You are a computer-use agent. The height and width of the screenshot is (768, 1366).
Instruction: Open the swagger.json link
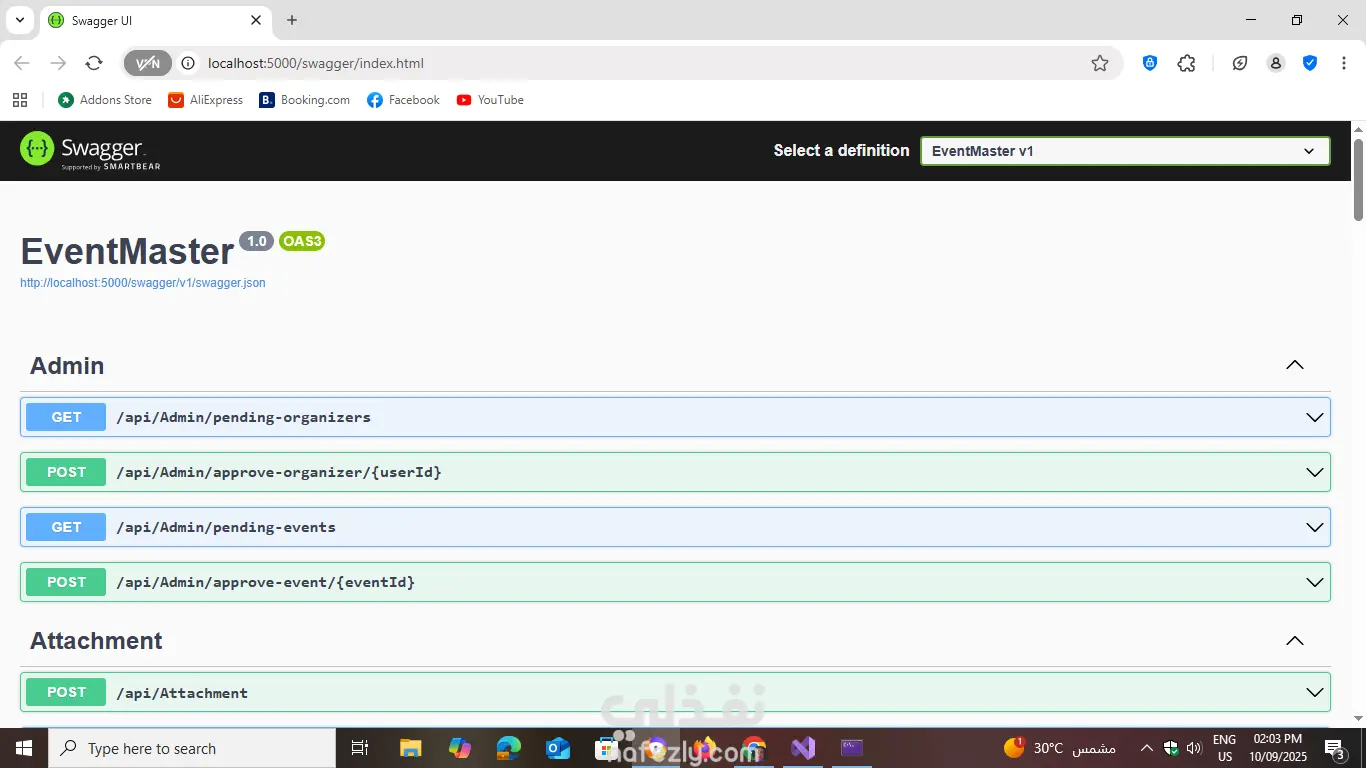pos(143,283)
